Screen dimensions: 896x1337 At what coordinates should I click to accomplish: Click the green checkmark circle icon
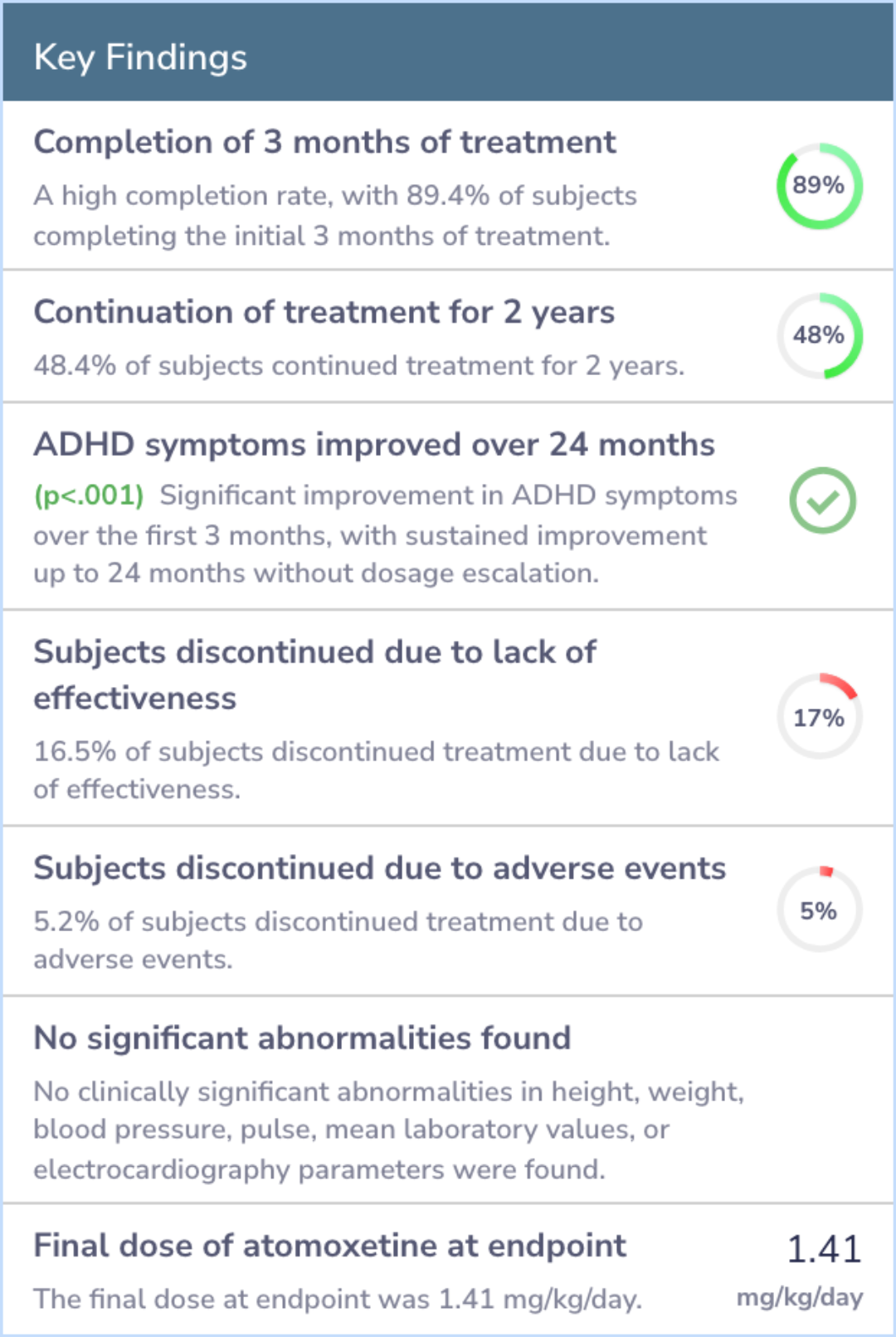click(822, 500)
